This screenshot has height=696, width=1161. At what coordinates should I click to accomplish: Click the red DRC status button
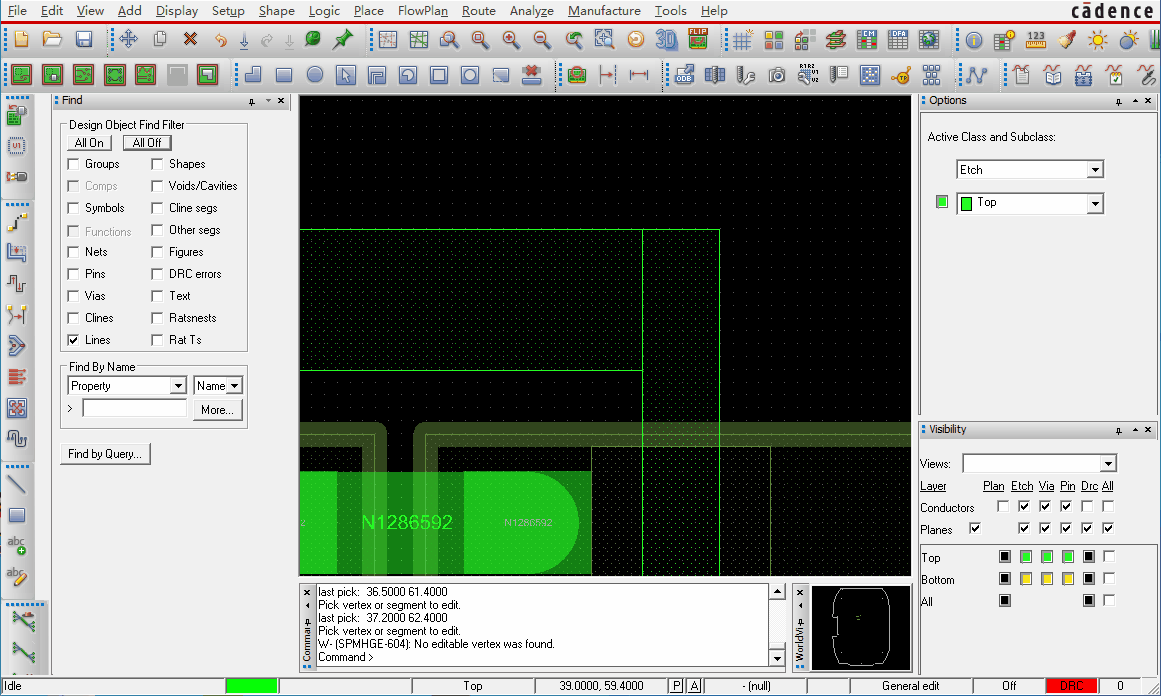pyautogui.click(x=1071, y=686)
